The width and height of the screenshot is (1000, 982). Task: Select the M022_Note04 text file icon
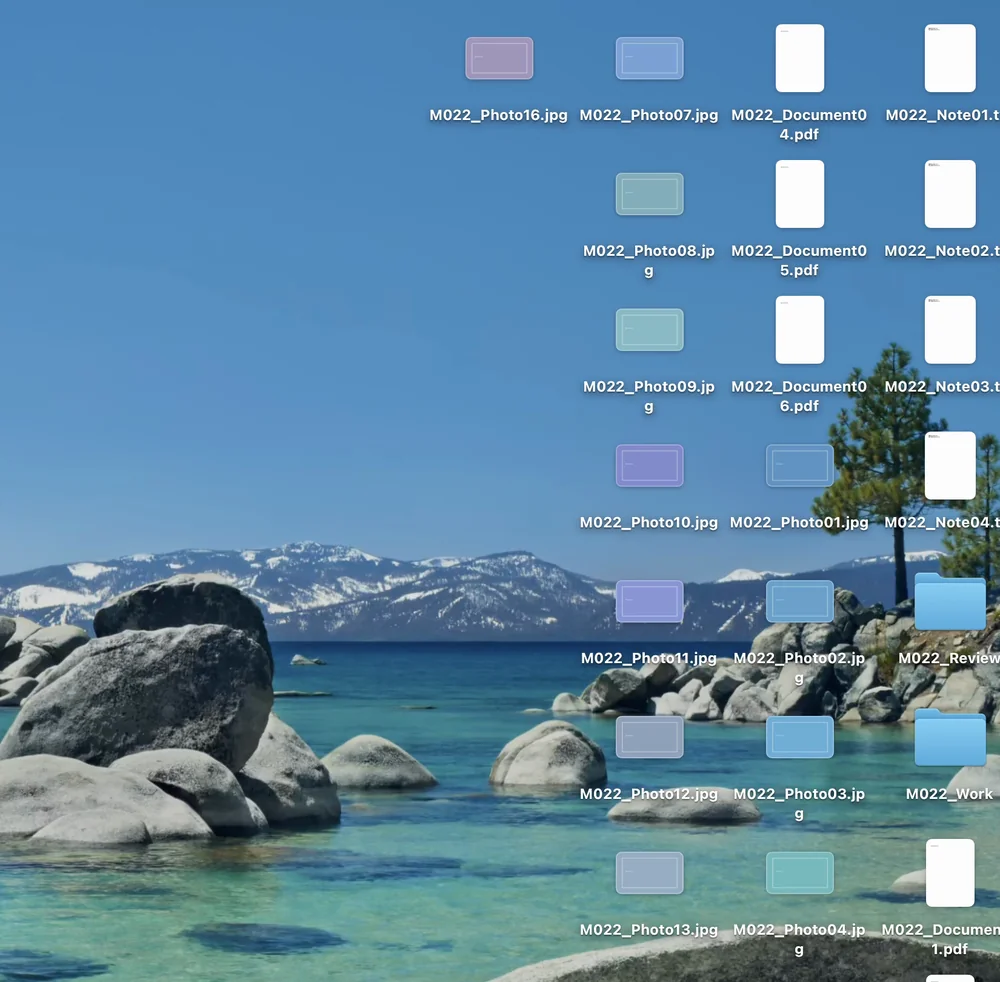(950, 465)
